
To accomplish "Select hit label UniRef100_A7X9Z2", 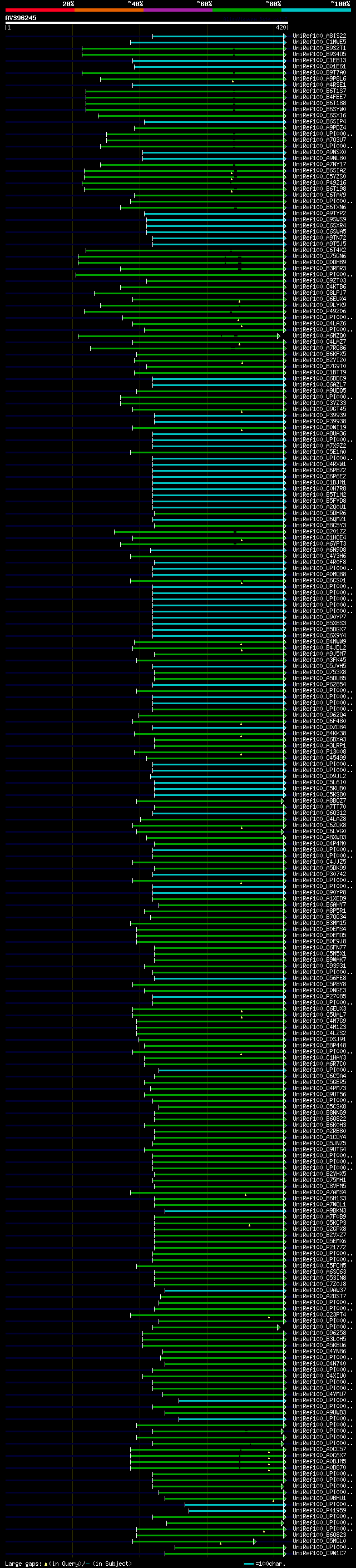I will pyautogui.click(x=319, y=446).
